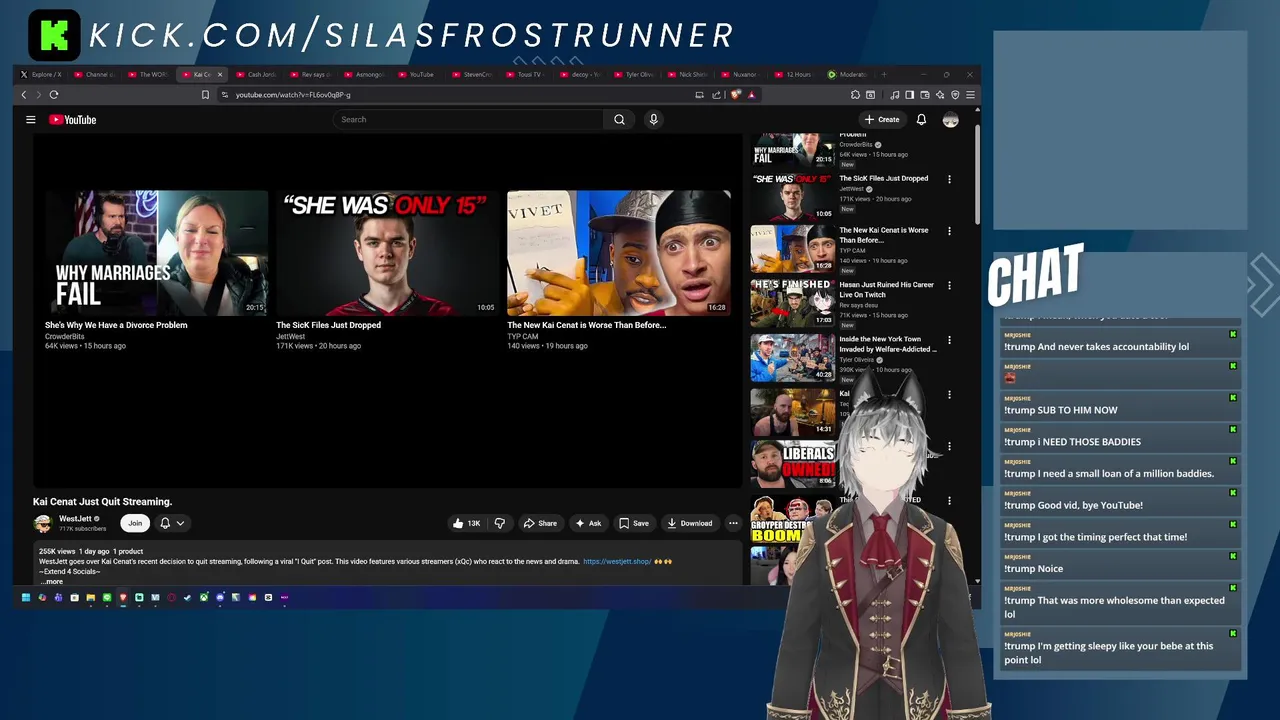Open the browser main hamburger menu
Image resolution: width=1280 pixels, height=720 pixels.
[x=970, y=95]
